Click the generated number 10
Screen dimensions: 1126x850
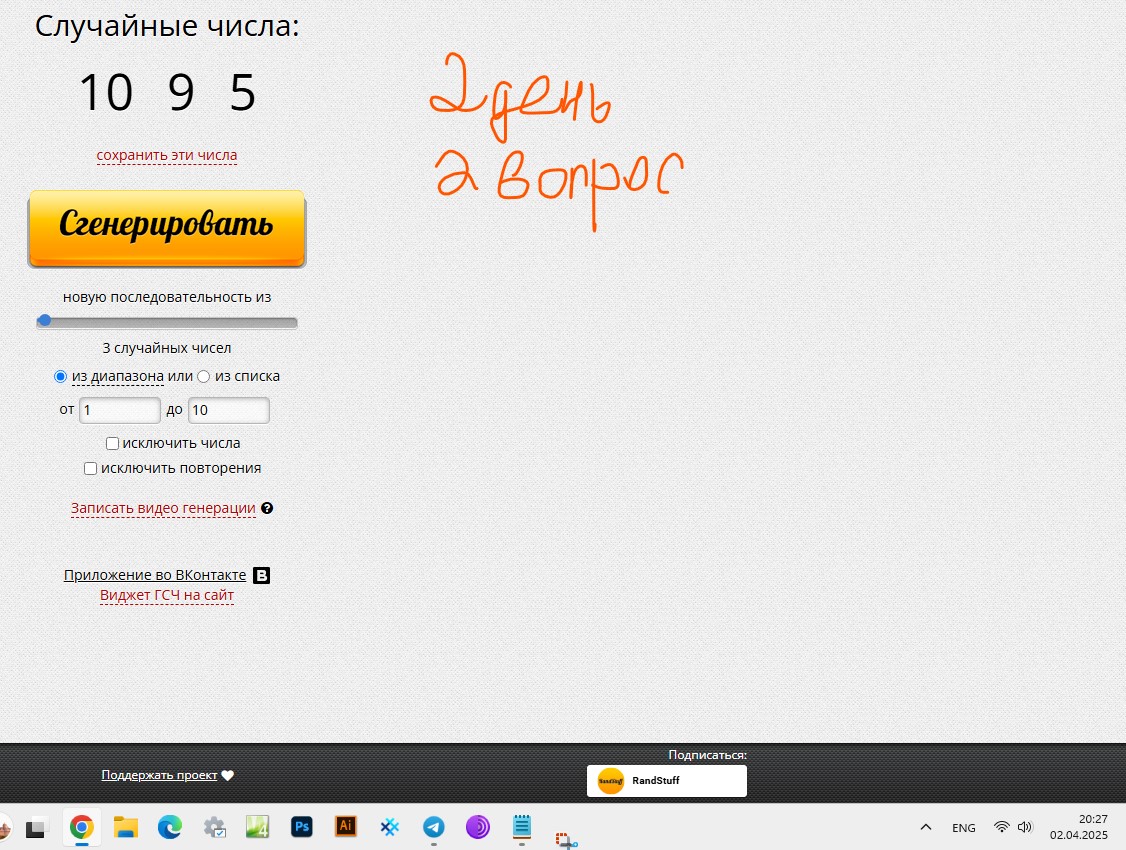[106, 93]
